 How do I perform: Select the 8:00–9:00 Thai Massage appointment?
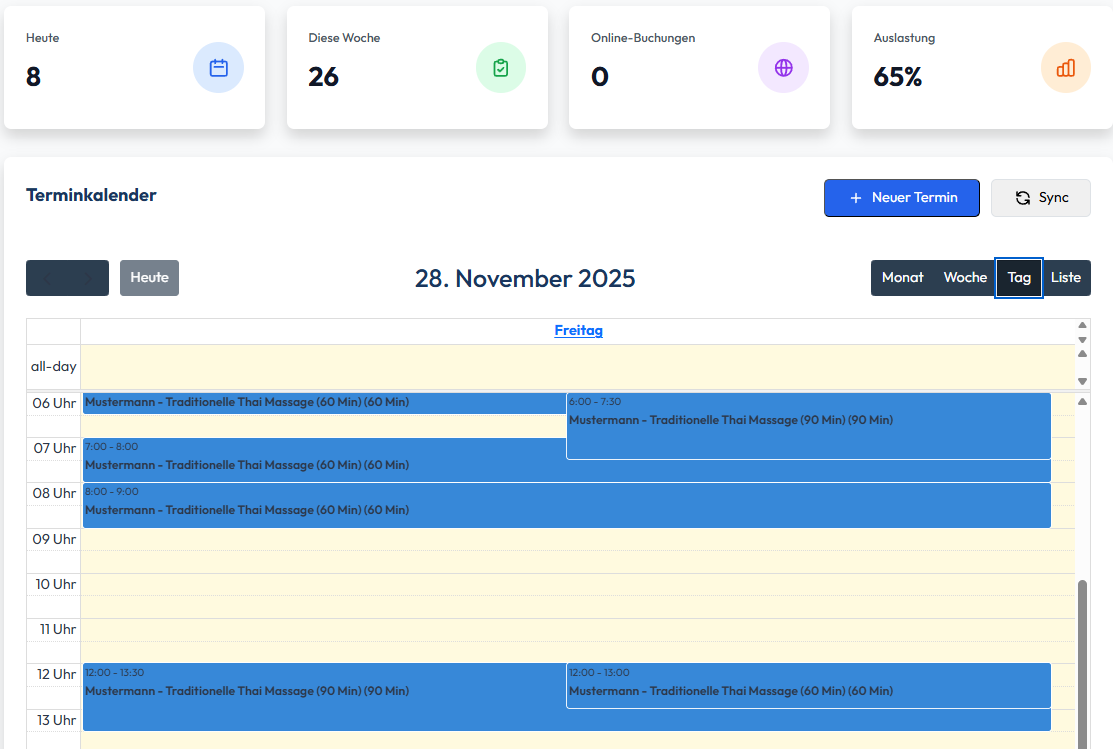click(400, 505)
